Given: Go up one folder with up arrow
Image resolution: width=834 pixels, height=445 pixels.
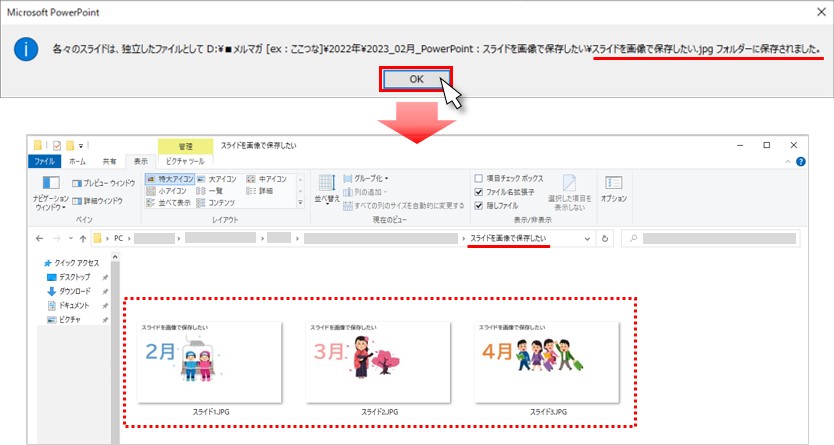Looking at the screenshot, I should [82, 239].
